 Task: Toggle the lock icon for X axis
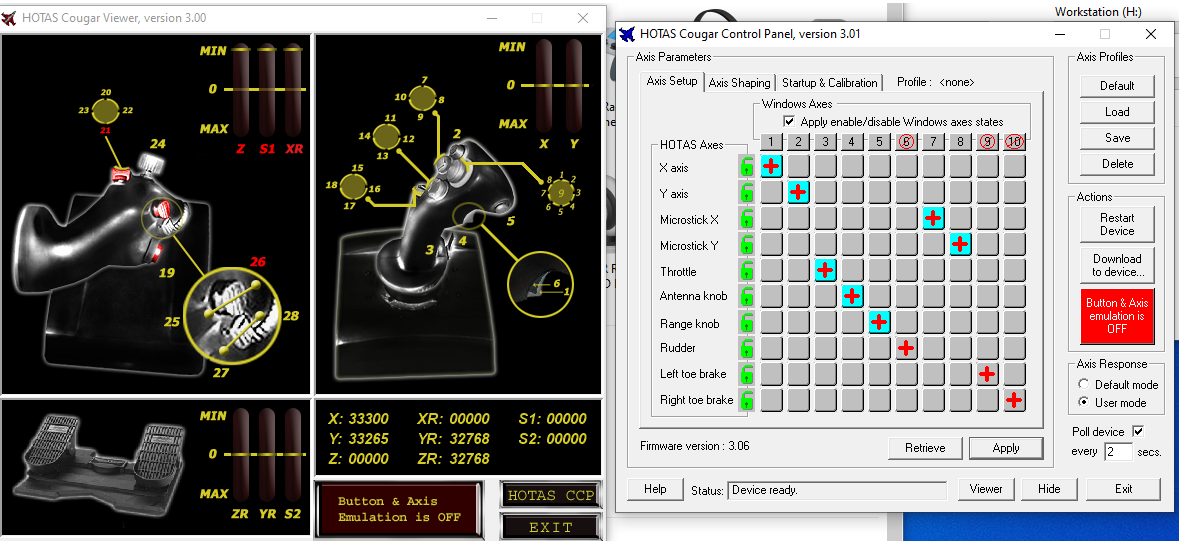point(746,167)
